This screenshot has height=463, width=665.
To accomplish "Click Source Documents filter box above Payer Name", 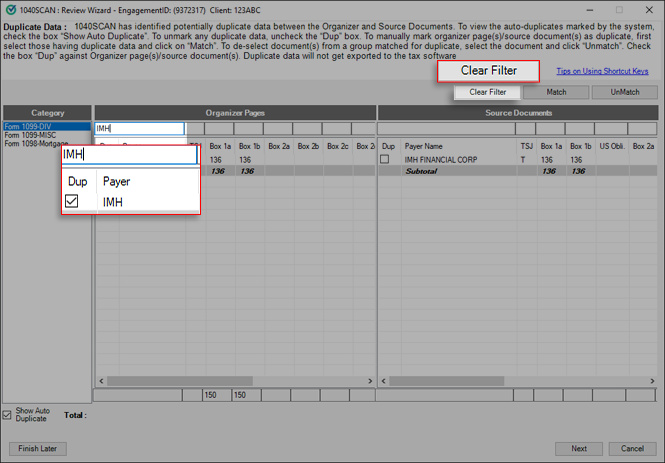I will coord(447,128).
